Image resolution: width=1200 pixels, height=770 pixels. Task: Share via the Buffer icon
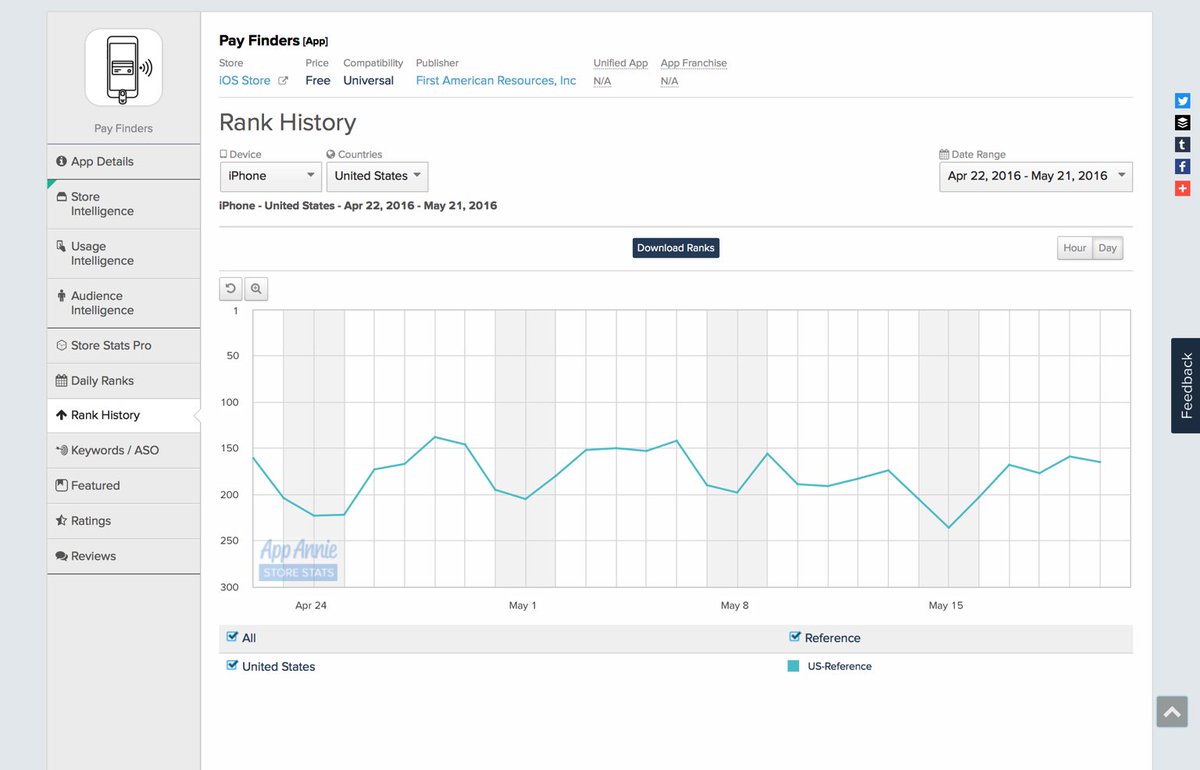(x=1182, y=123)
